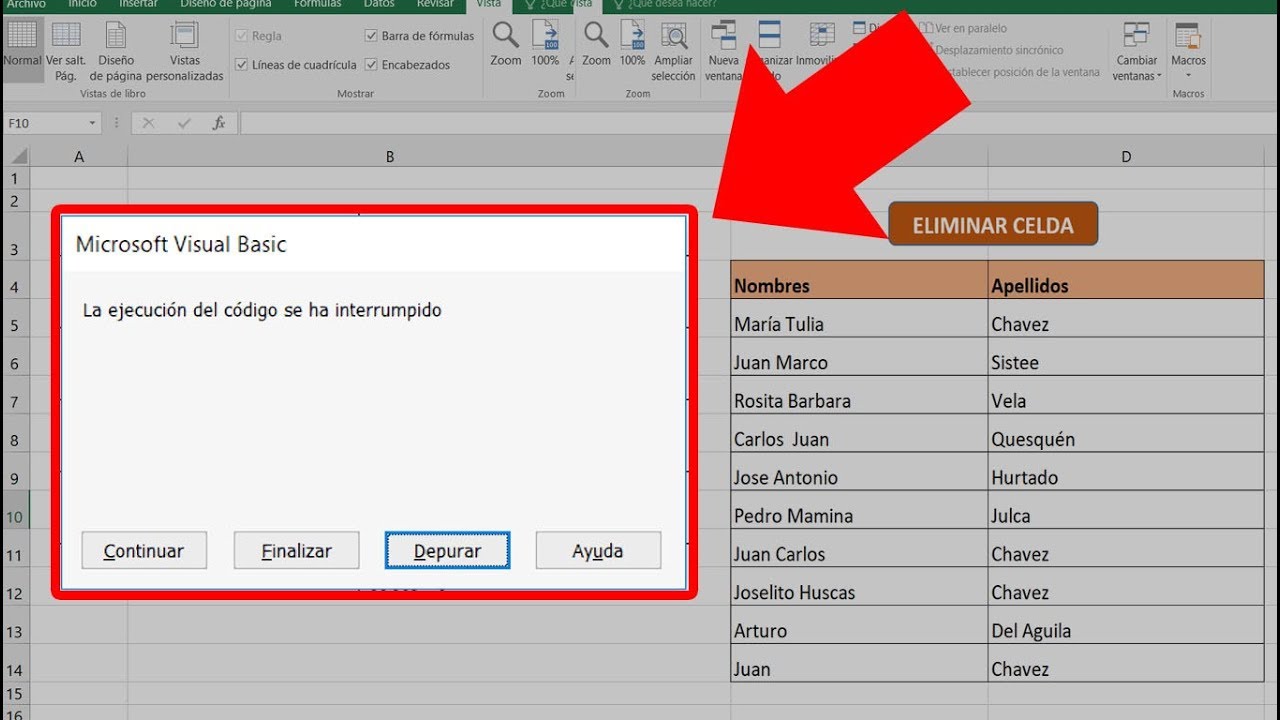Open the Revisar ribbon tab
The image size is (1280, 720).
(x=435, y=4)
